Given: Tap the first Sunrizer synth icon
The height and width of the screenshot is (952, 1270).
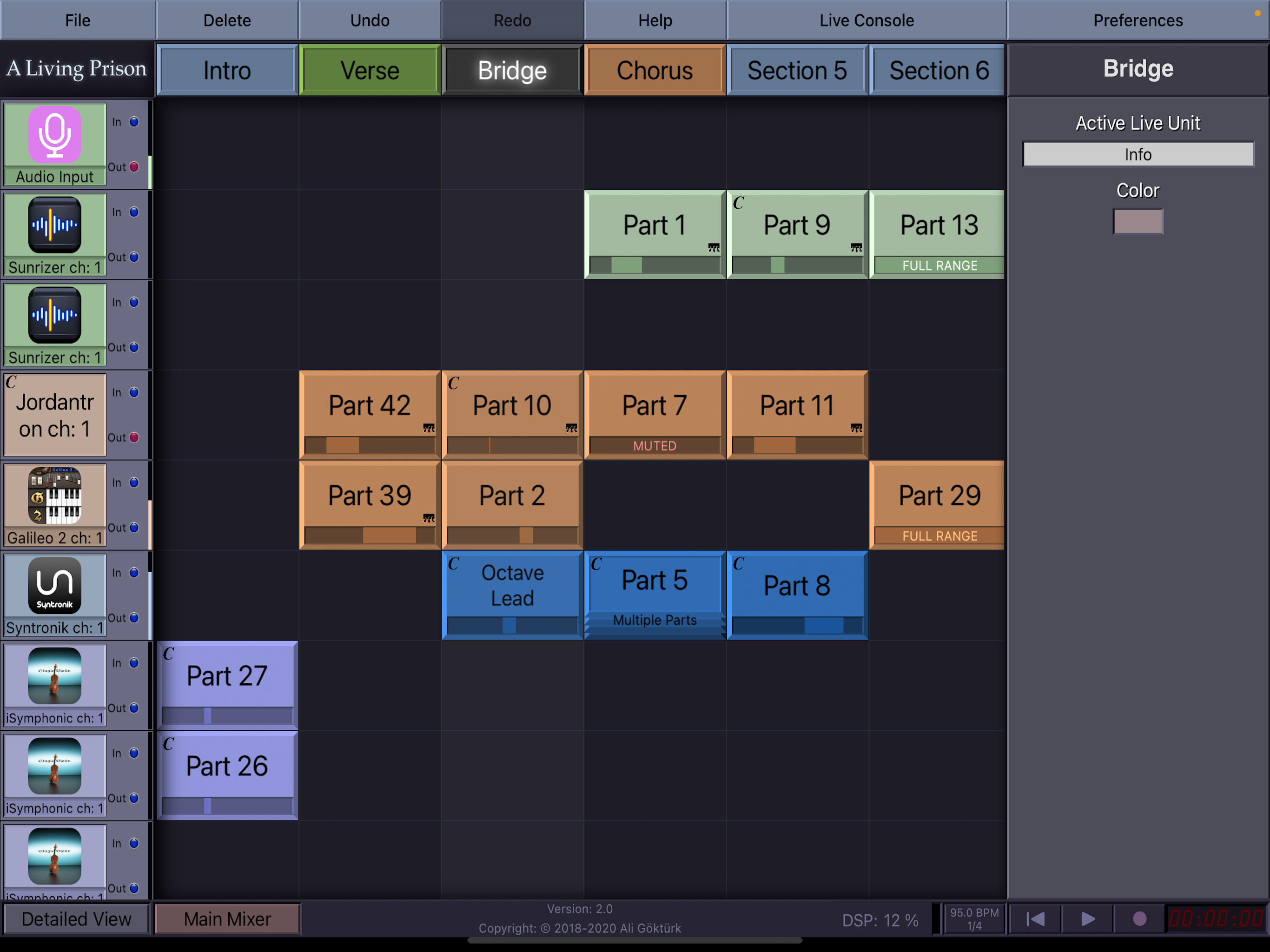Looking at the screenshot, I should coord(54,225).
